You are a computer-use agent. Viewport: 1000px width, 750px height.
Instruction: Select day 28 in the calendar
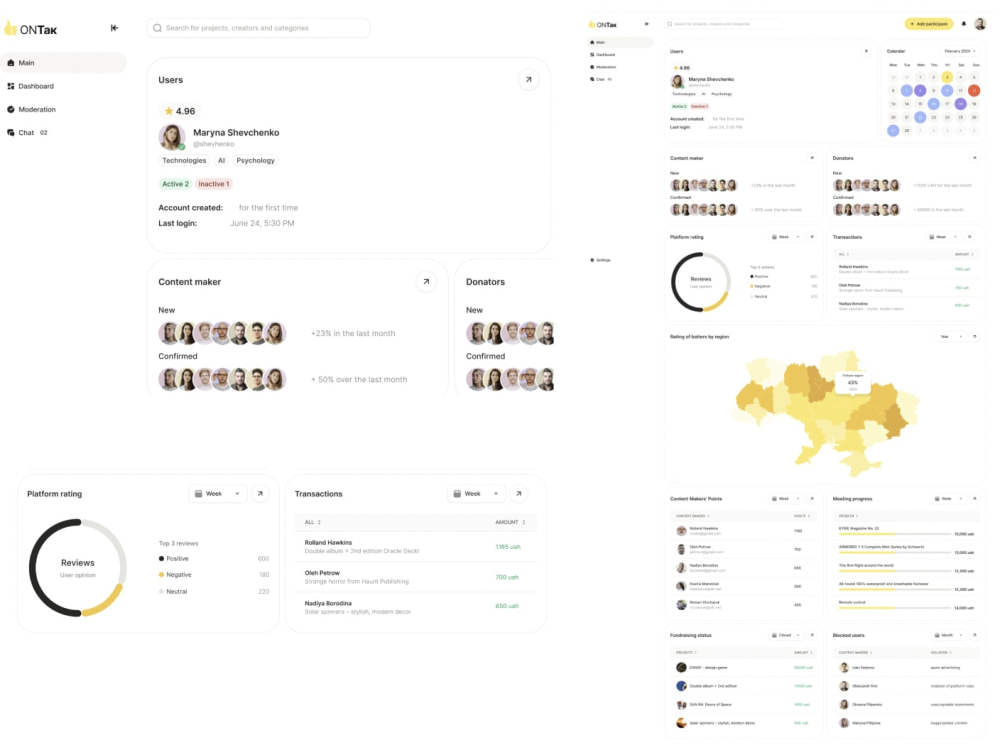tap(906, 130)
